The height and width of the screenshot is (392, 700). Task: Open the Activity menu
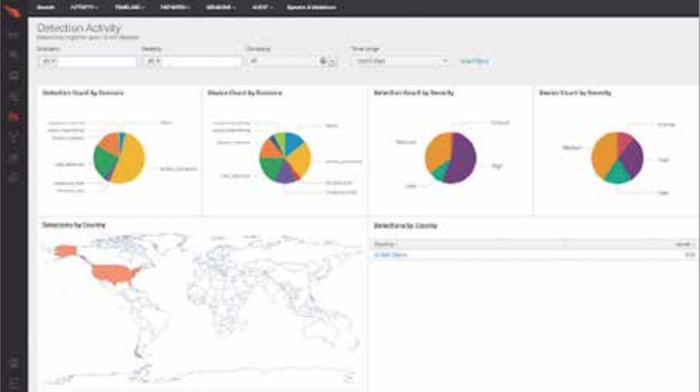[x=84, y=7]
